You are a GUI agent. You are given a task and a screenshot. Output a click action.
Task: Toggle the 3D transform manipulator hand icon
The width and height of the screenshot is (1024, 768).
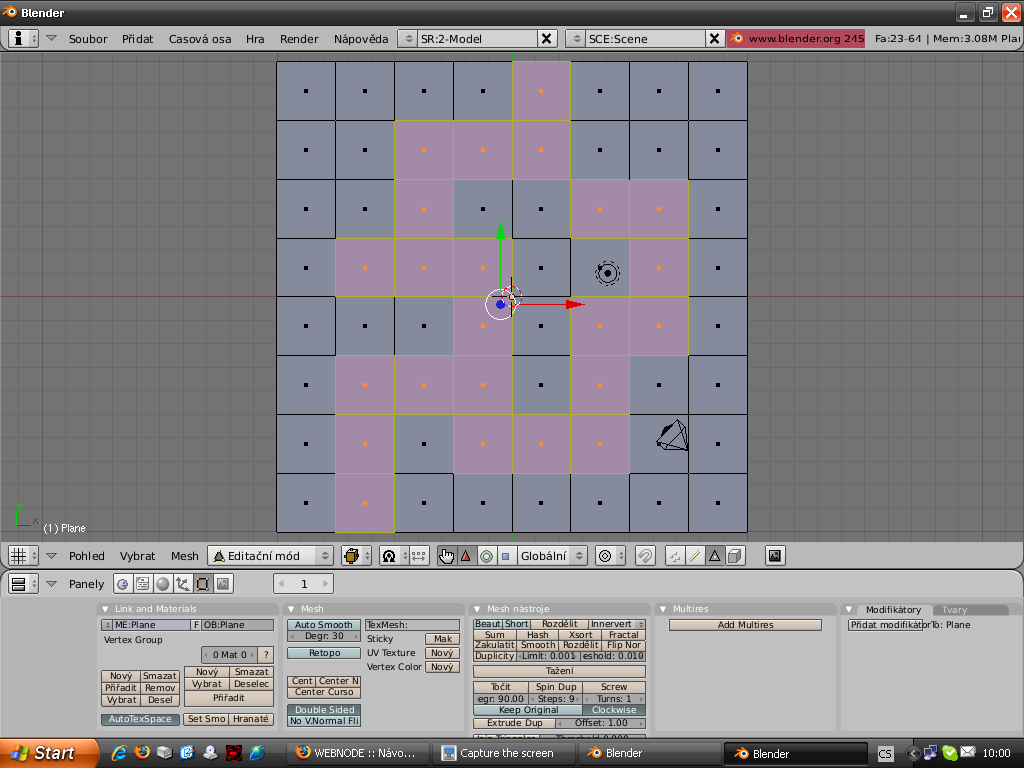coord(446,556)
